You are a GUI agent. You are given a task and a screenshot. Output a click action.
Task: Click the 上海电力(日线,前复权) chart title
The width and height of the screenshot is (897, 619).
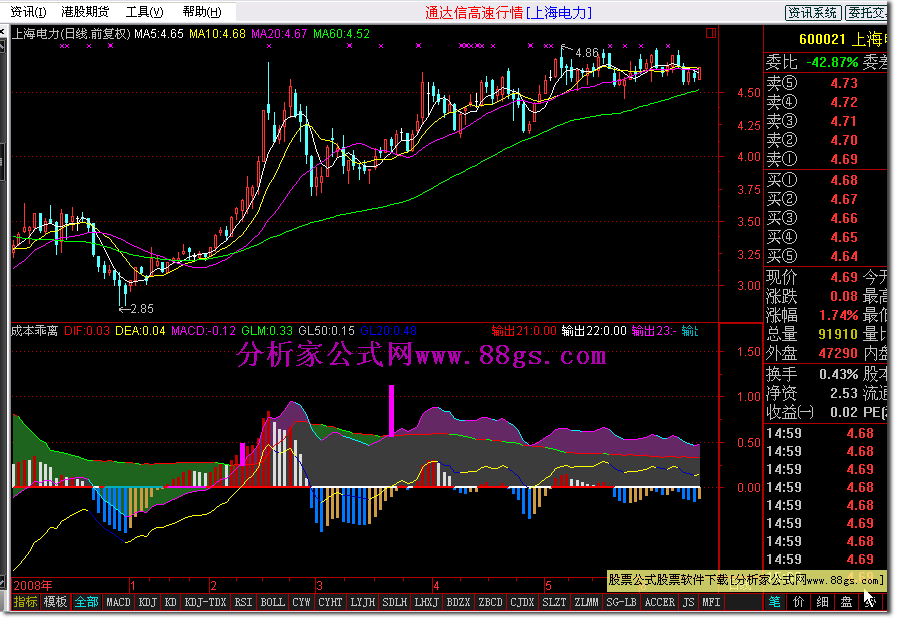(72, 34)
